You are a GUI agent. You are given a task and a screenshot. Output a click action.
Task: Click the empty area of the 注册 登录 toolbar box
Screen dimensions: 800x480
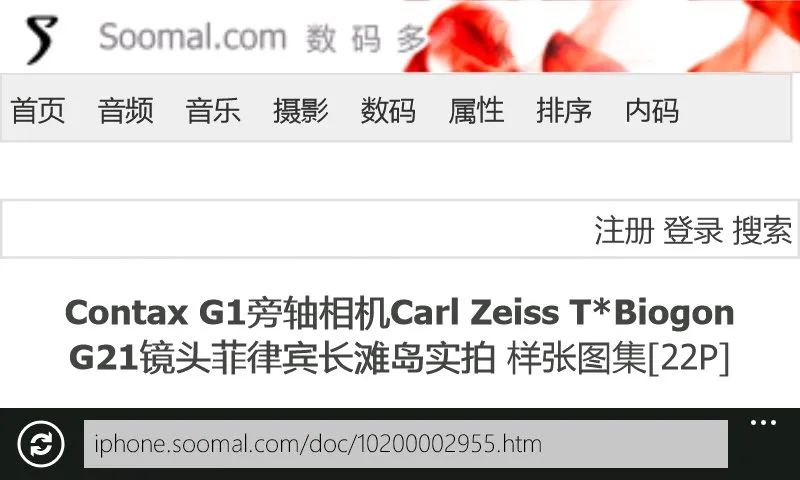296,230
